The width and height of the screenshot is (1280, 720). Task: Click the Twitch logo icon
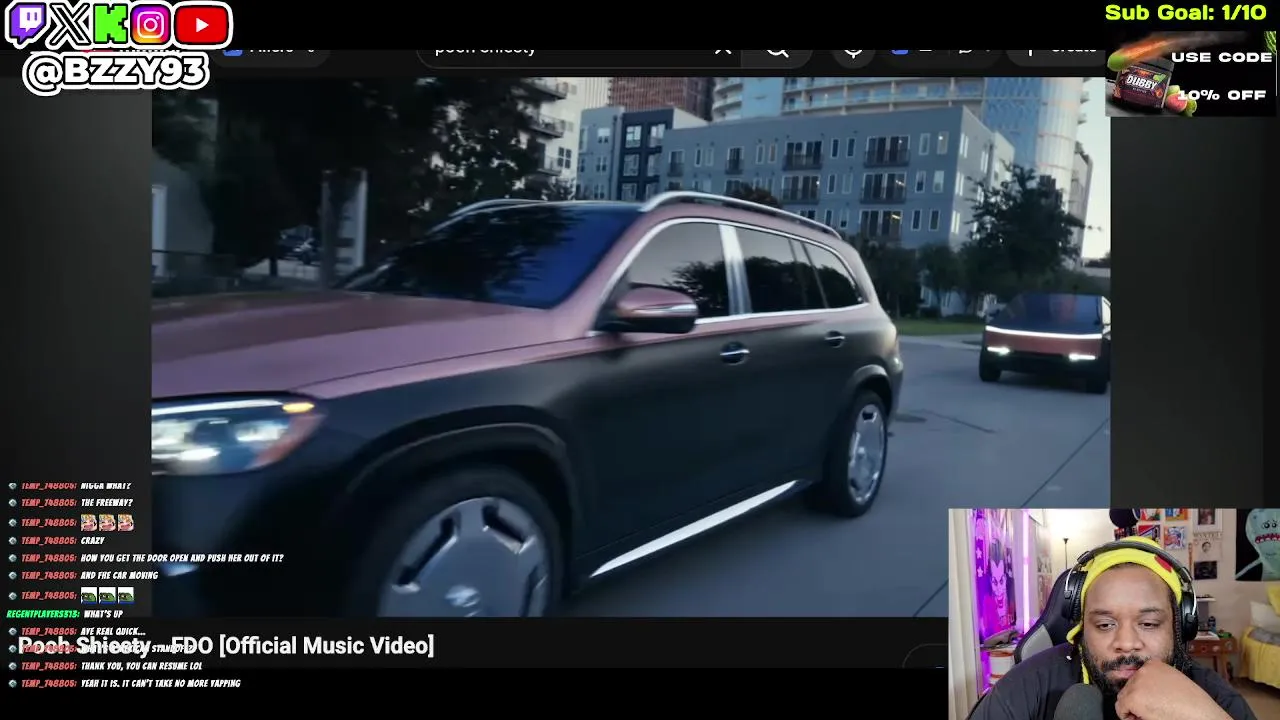pos(26,24)
